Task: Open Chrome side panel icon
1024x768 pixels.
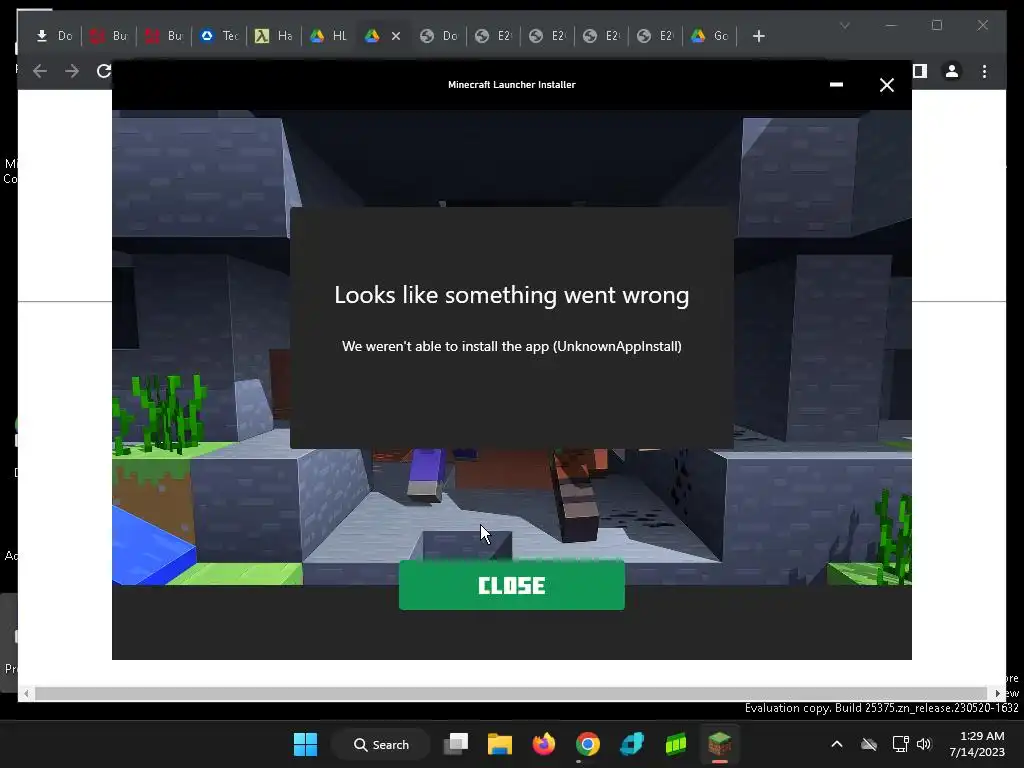Action: [920, 71]
